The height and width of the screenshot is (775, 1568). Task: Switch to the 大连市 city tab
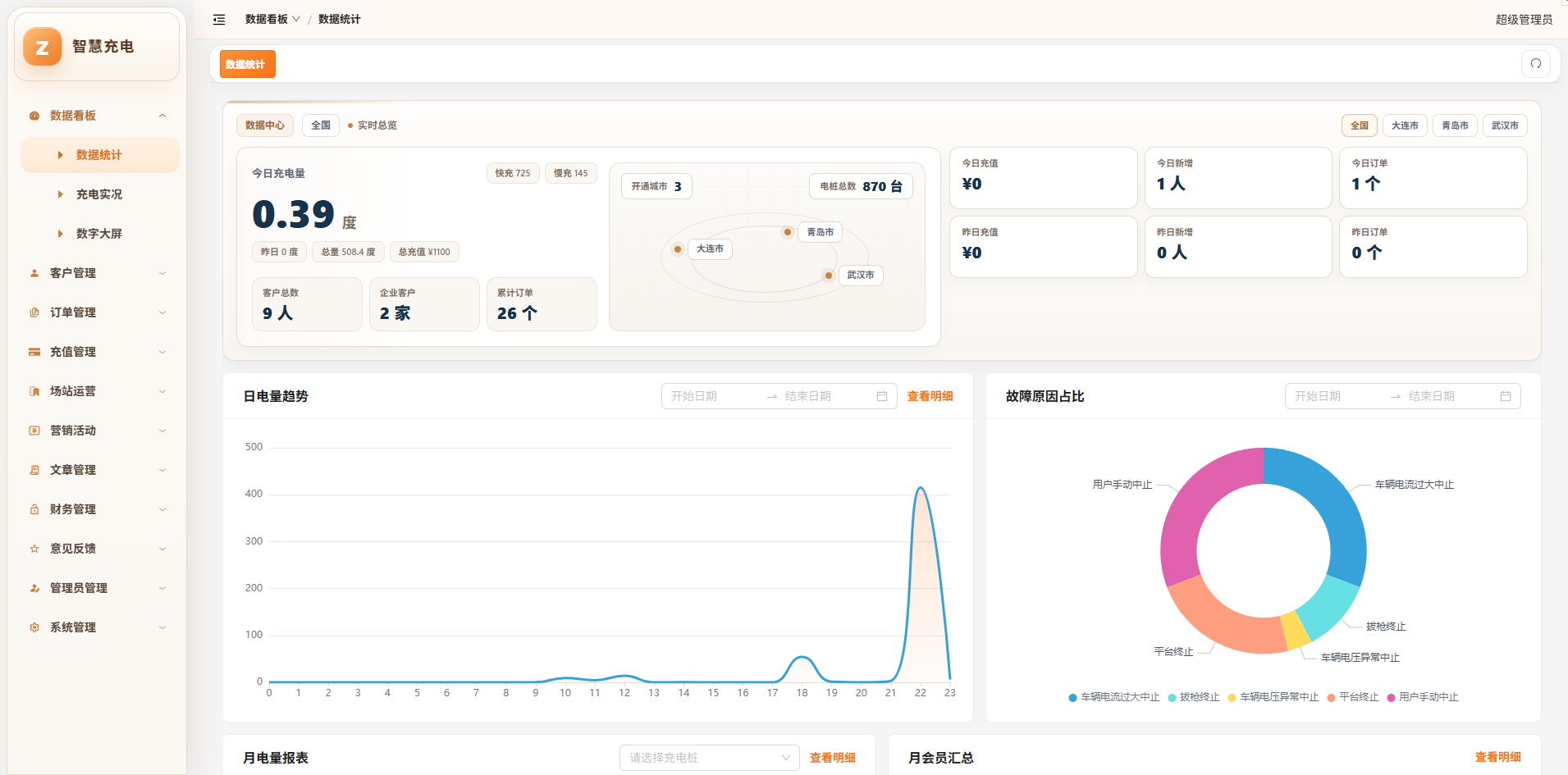[x=1405, y=125]
